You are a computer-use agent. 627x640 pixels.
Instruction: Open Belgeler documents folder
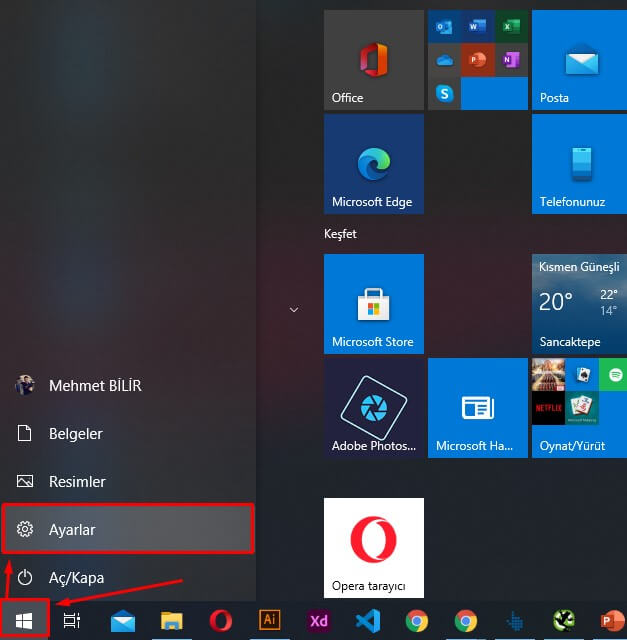[128, 433]
